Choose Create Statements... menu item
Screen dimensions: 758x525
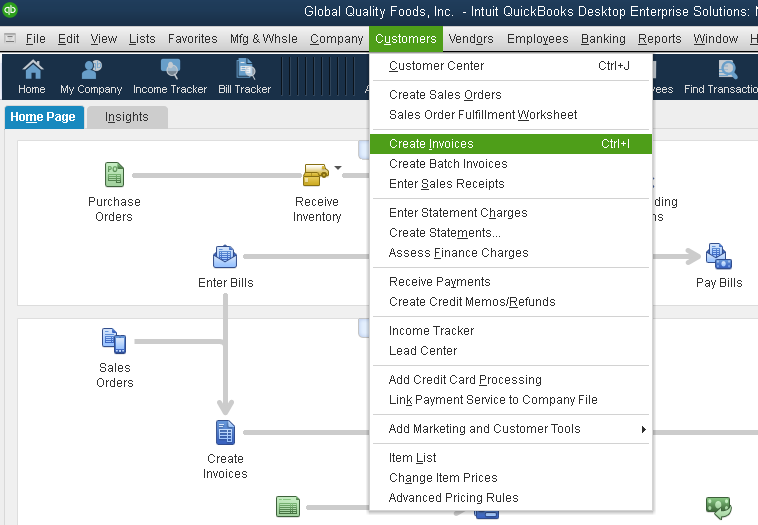tap(511, 233)
